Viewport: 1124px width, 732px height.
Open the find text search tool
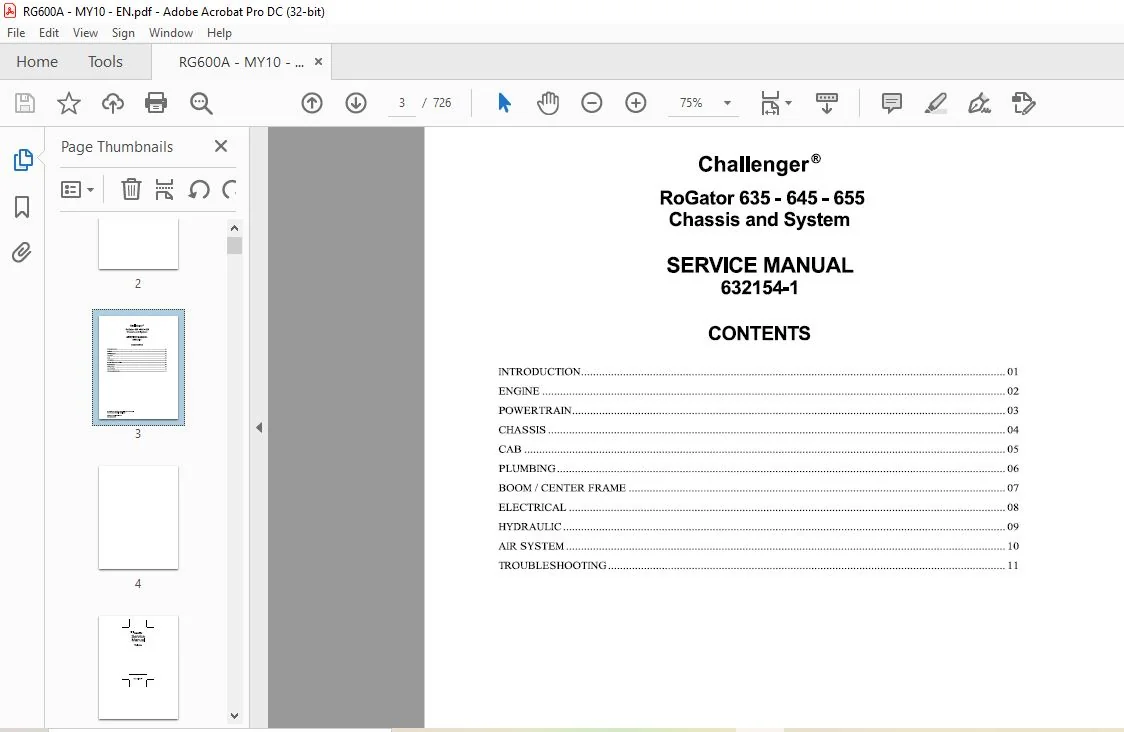click(201, 103)
